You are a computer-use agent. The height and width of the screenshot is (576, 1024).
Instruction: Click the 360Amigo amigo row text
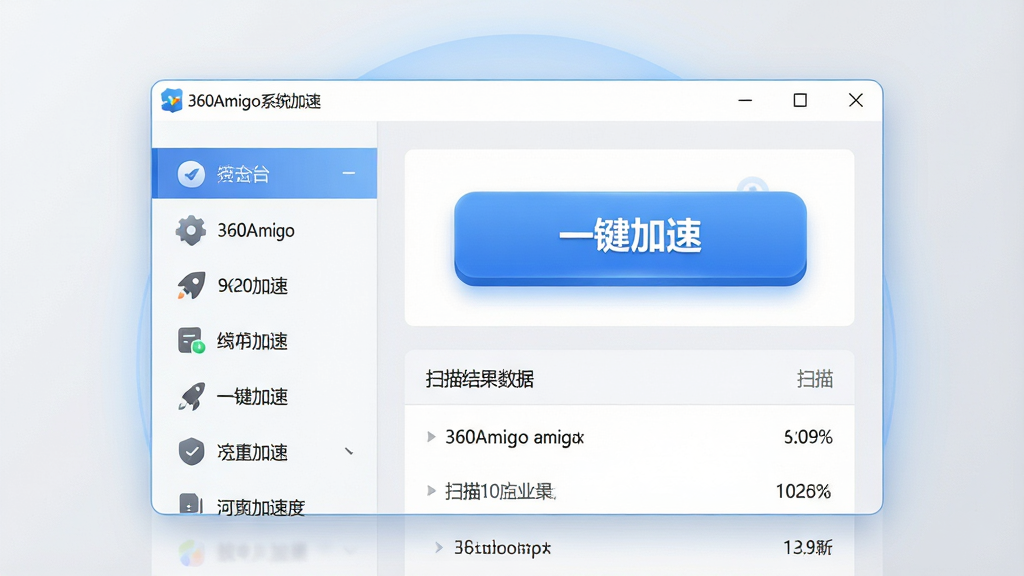point(515,437)
